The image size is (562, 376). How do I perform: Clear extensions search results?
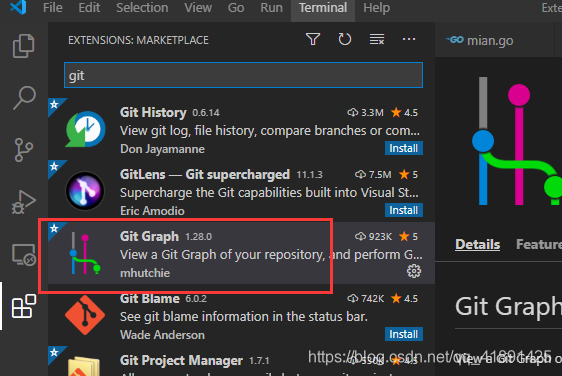click(377, 39)
